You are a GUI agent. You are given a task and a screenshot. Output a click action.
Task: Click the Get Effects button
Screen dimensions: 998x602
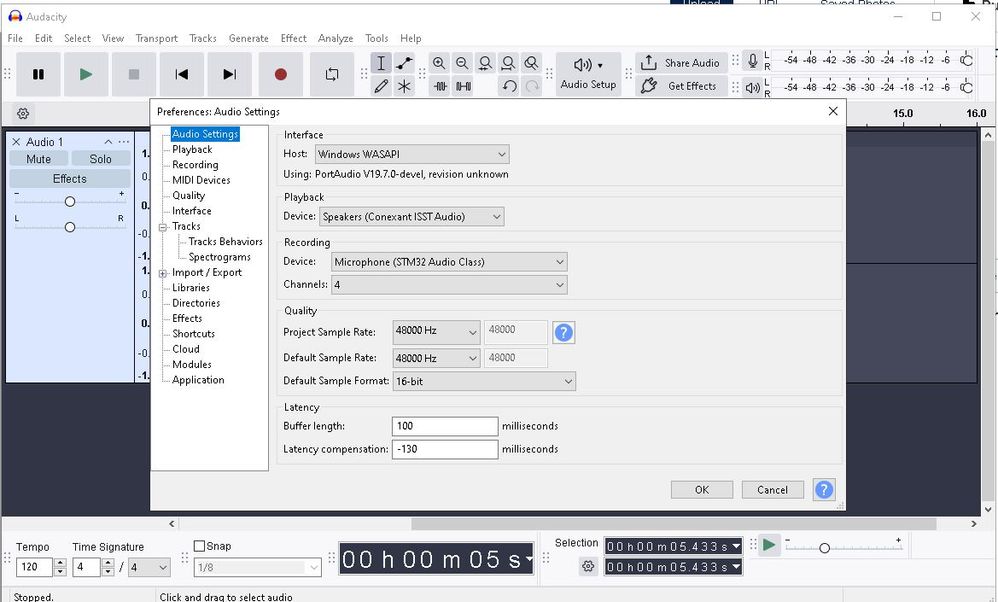click(681, 86)
